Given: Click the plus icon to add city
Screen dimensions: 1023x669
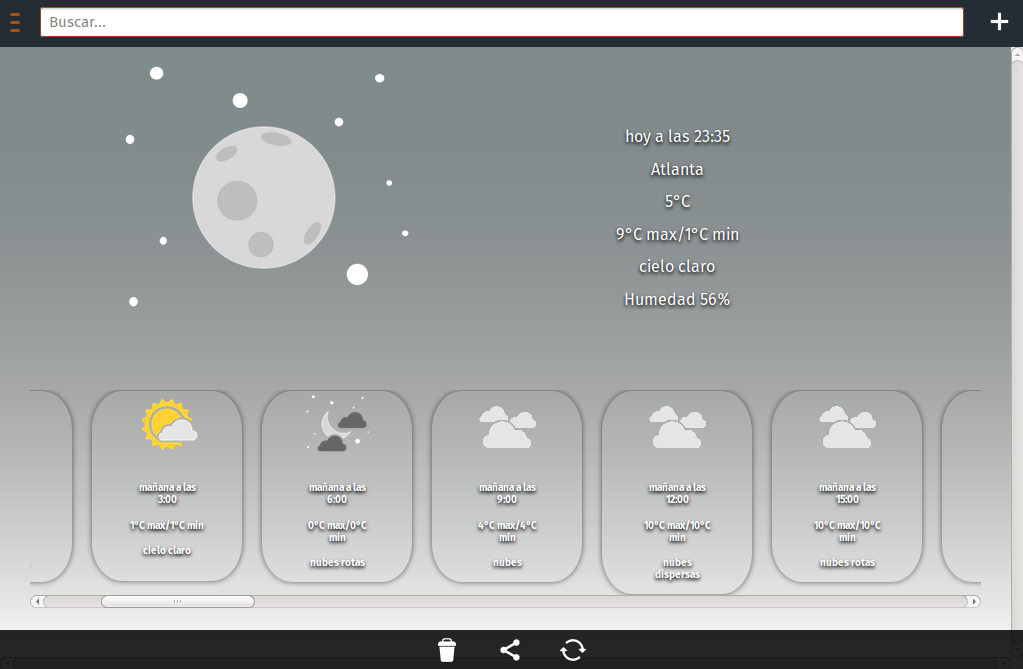Looking at the screenshot, I should (999, 22).
